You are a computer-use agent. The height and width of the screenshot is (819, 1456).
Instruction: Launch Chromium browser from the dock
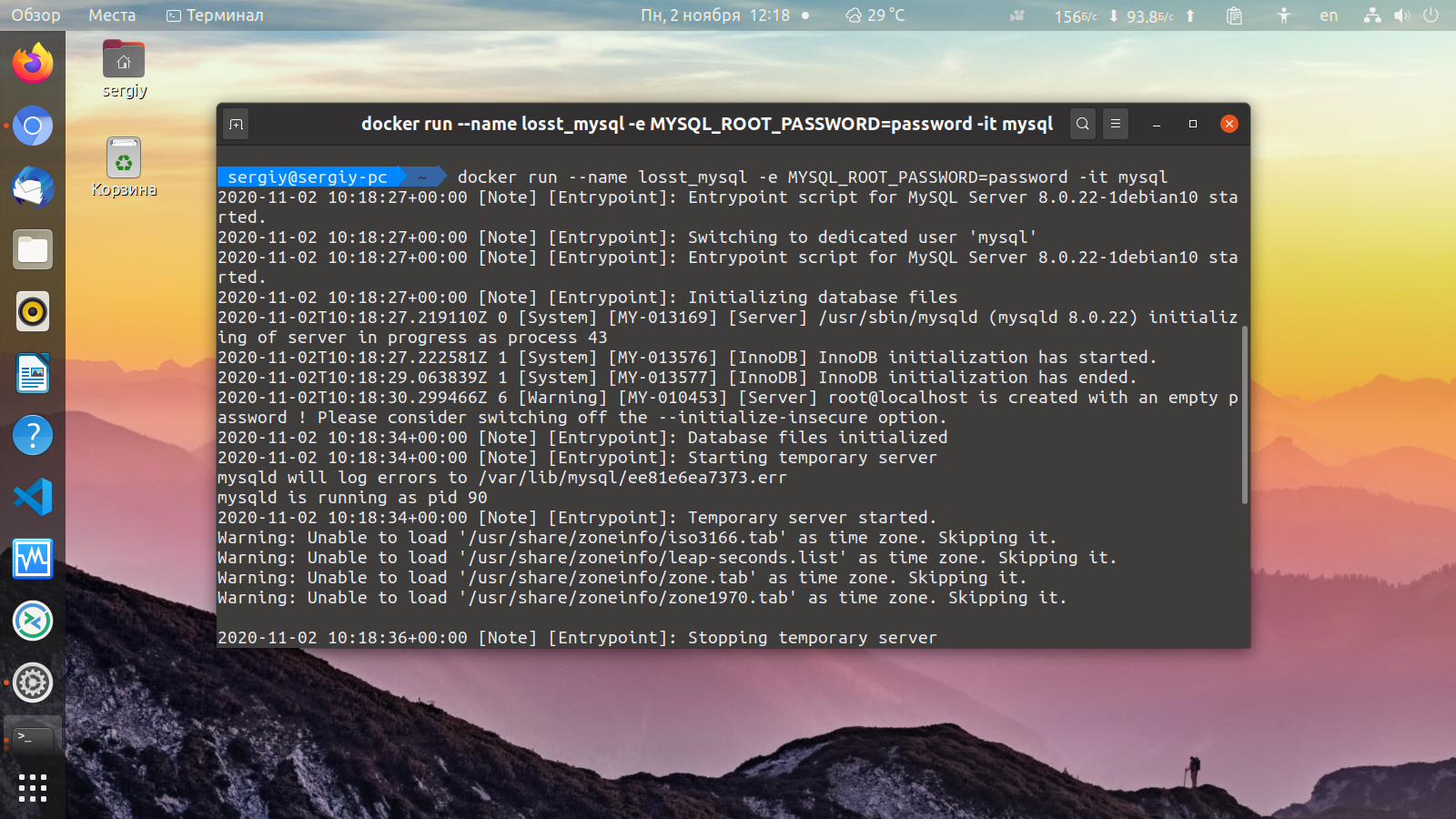[33, 126]
